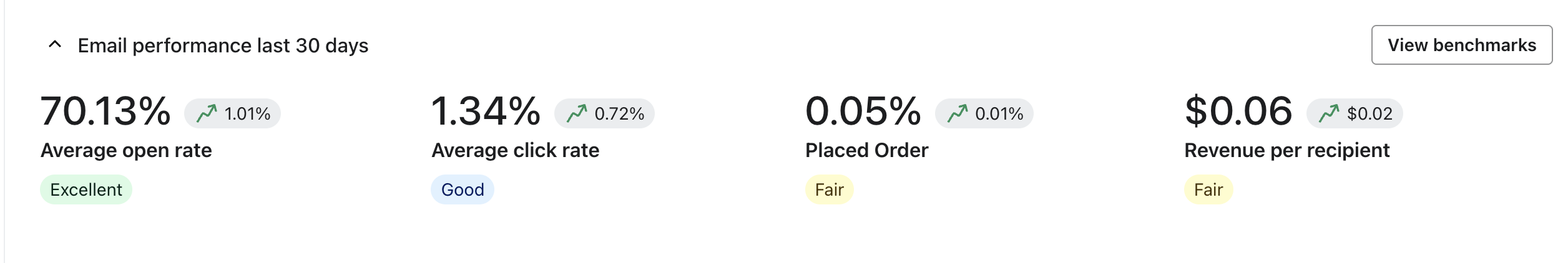Click the trend arrow icon beside 70.13%
Image resolution: width=1568 pixels, height=263 pixels.
(x=207, y=113)
